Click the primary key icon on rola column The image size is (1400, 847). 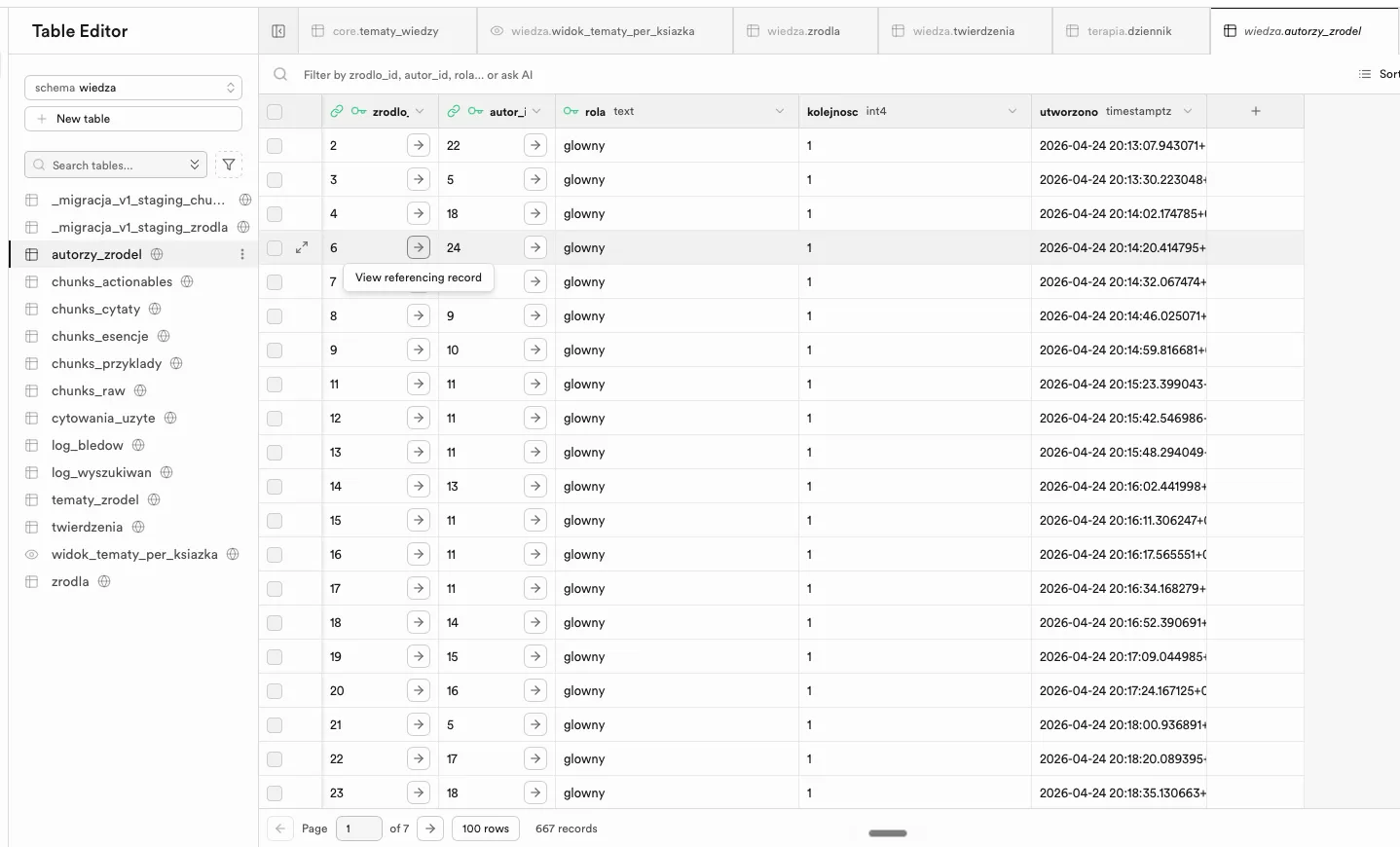click(x=571, y=111)
